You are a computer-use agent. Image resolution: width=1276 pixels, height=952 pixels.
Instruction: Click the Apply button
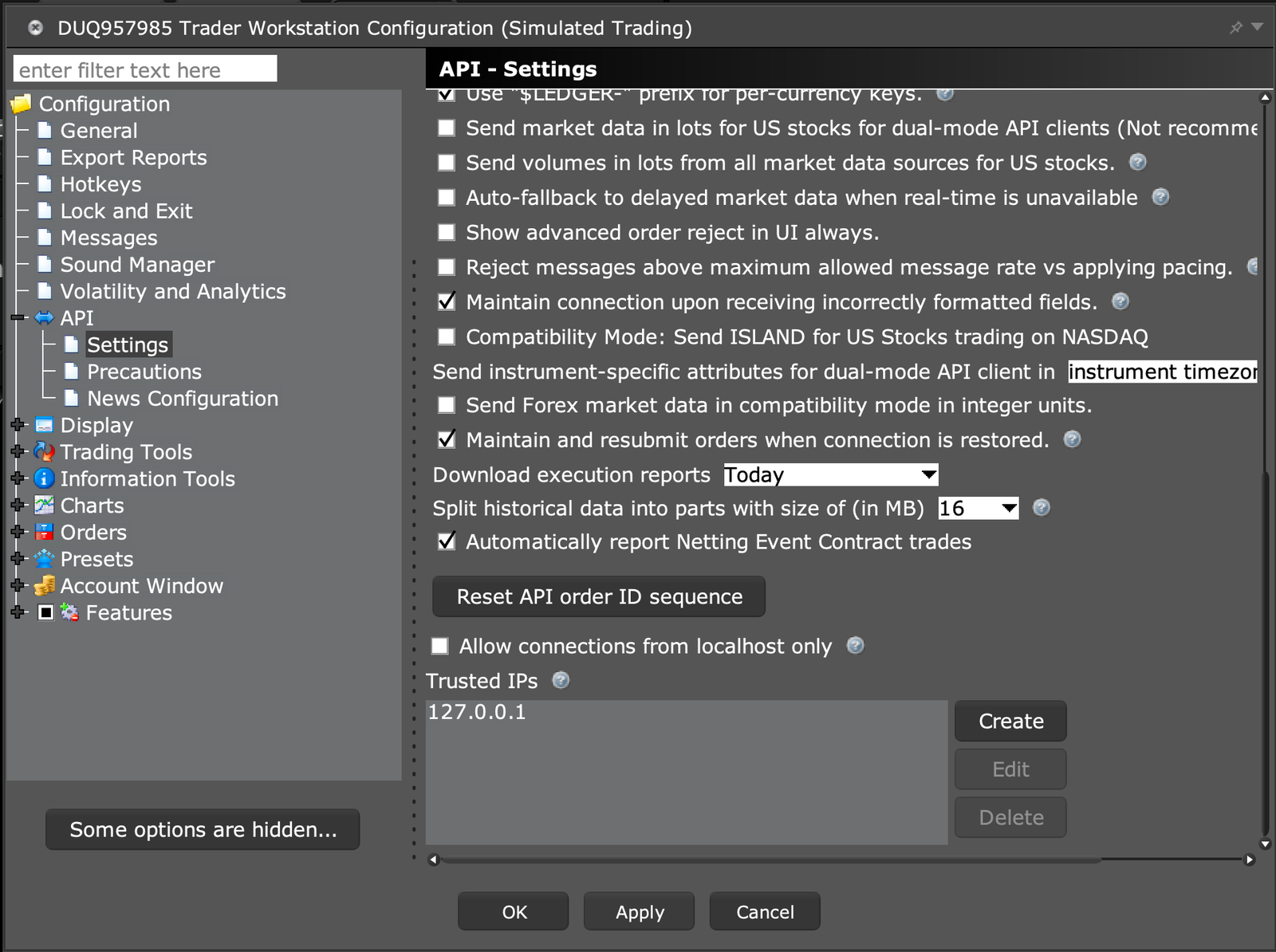[639, 911]
